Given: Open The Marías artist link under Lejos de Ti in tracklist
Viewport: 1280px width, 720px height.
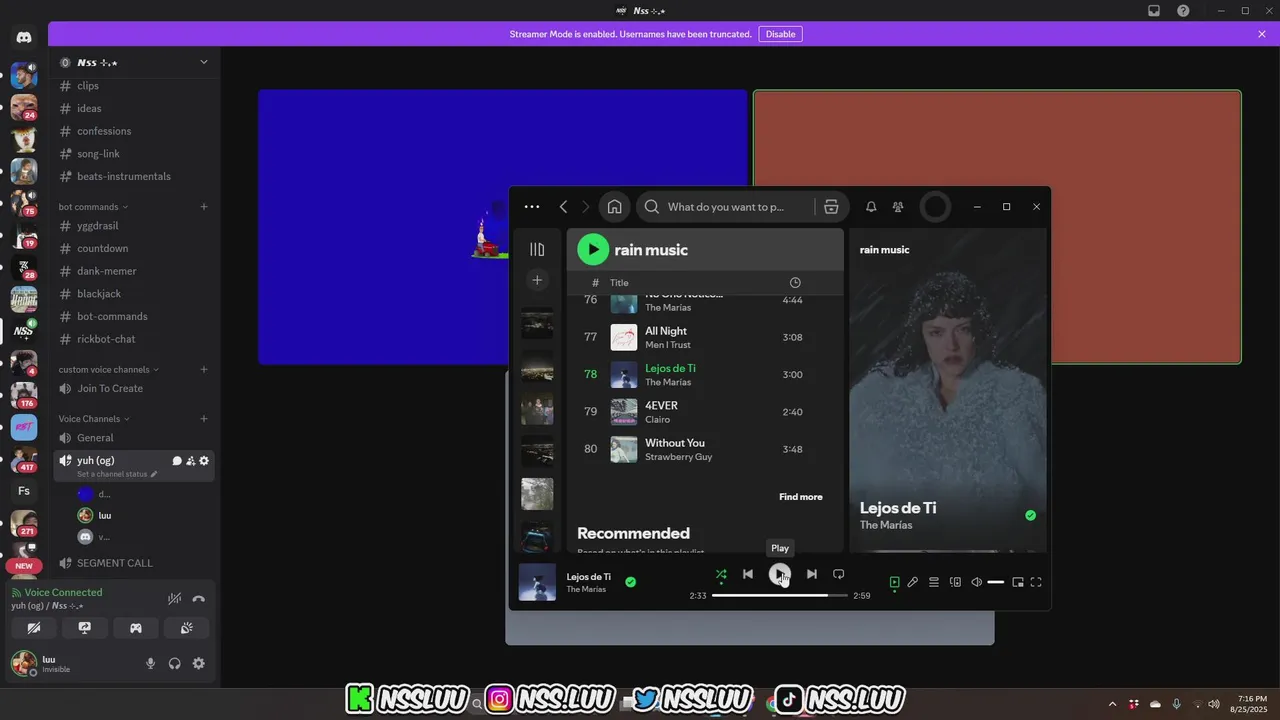Looking at the screenshot, I should click(x=668, y=382).
